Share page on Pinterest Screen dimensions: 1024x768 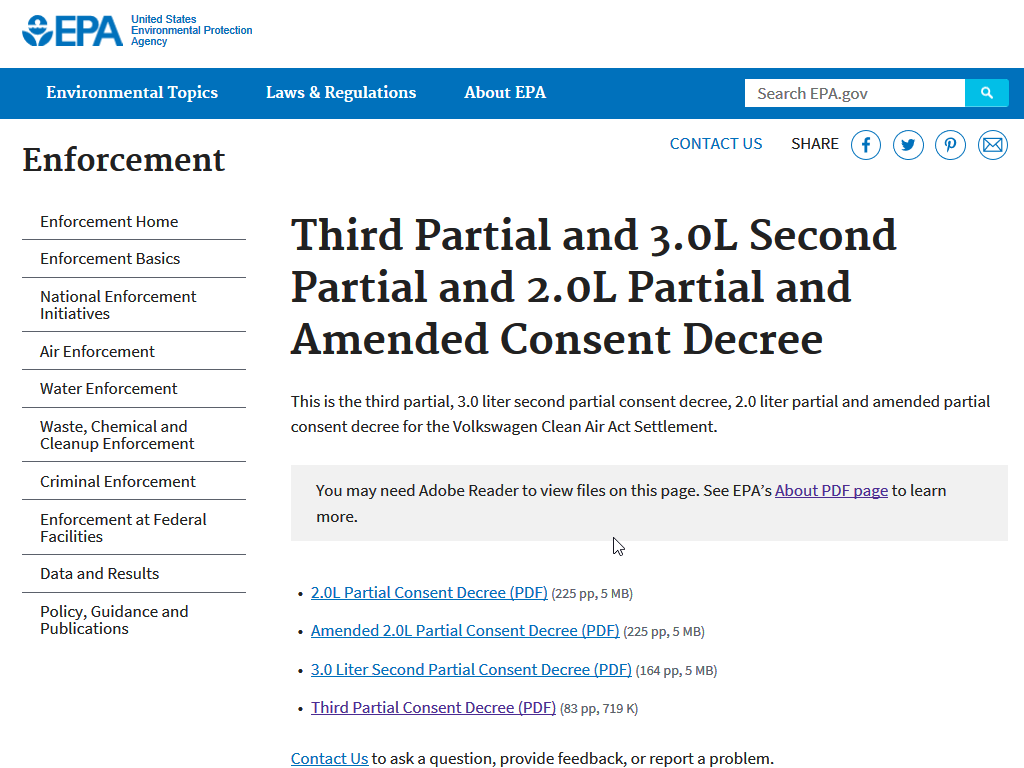click(x=950, y=145)
